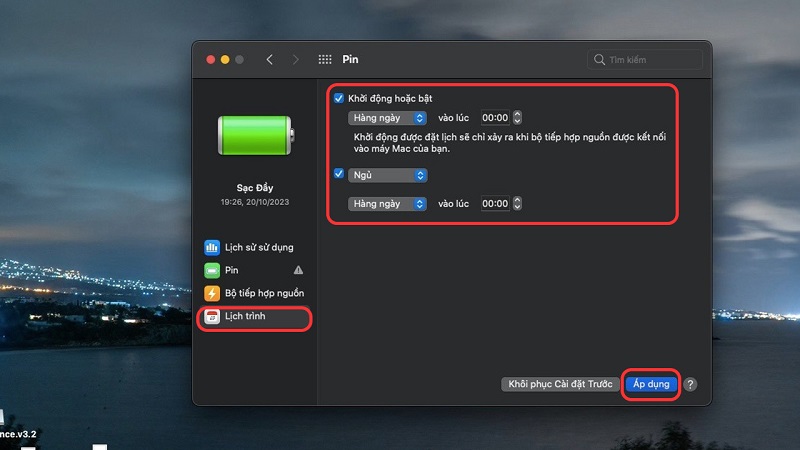This screenshot has height=450, width=800.
Task: Select Lịch trình calendar icon in sidebar
Action: point(212,317)
